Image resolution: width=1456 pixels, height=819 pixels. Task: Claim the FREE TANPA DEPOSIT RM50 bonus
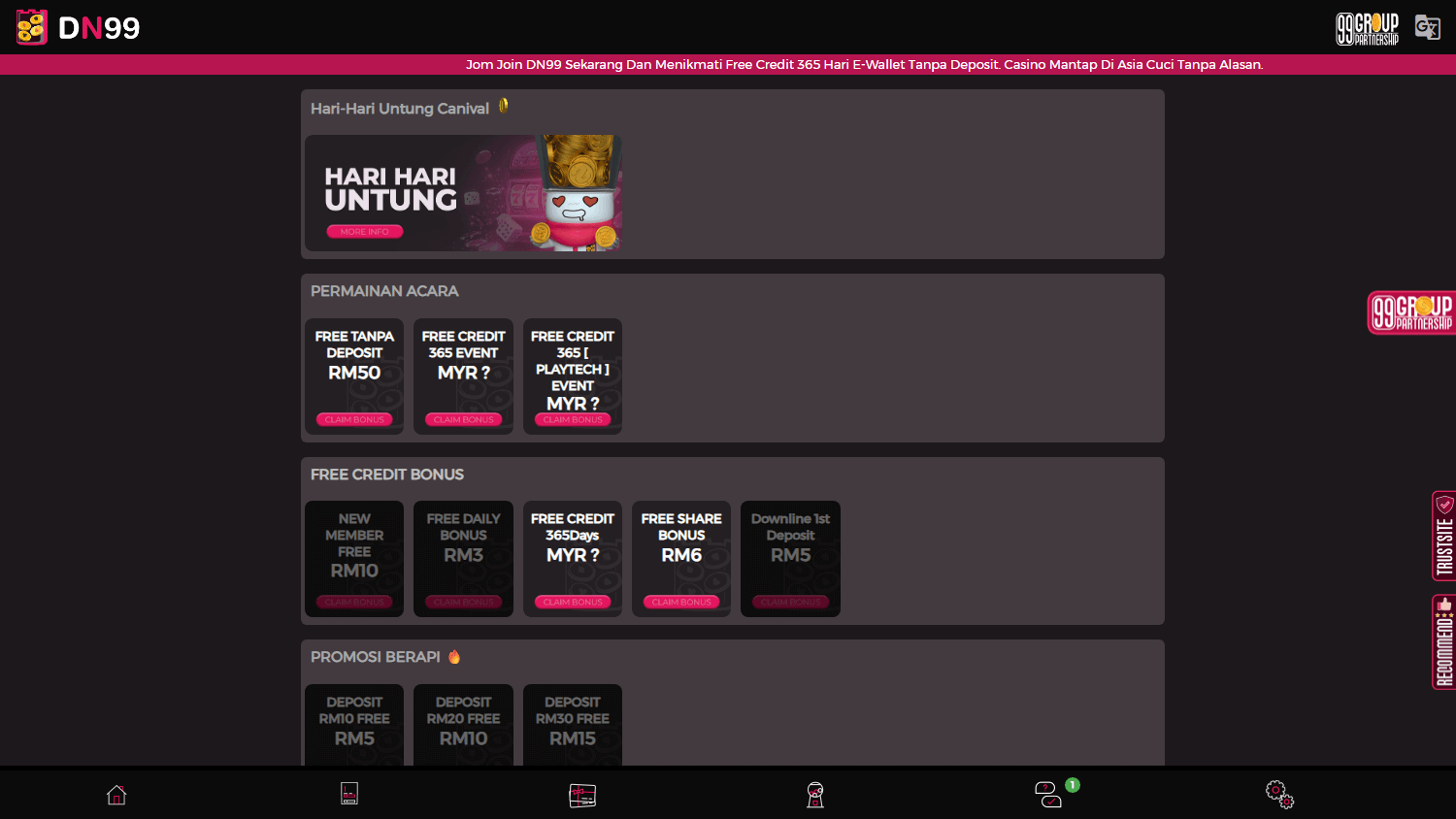[353, 419]
